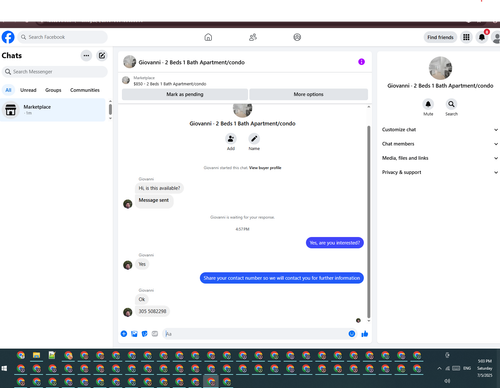Start a new message with compose icon
The width and height of the screenshot is (500, 388).
click(102, 55)
